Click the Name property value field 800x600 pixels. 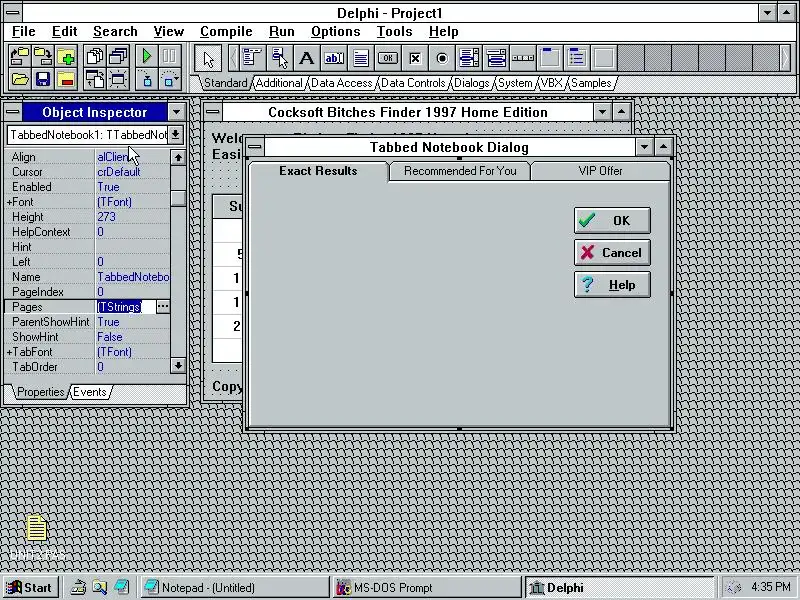[133, 277]
